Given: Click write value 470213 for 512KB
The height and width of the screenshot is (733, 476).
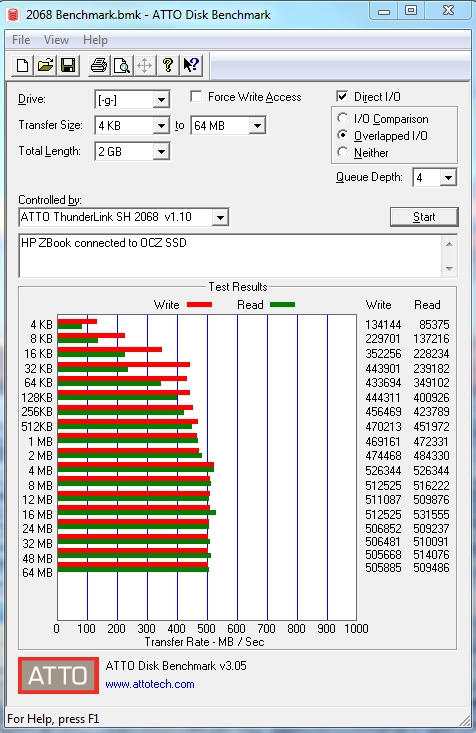Looking at the screenshot, I should coord(383,427).
